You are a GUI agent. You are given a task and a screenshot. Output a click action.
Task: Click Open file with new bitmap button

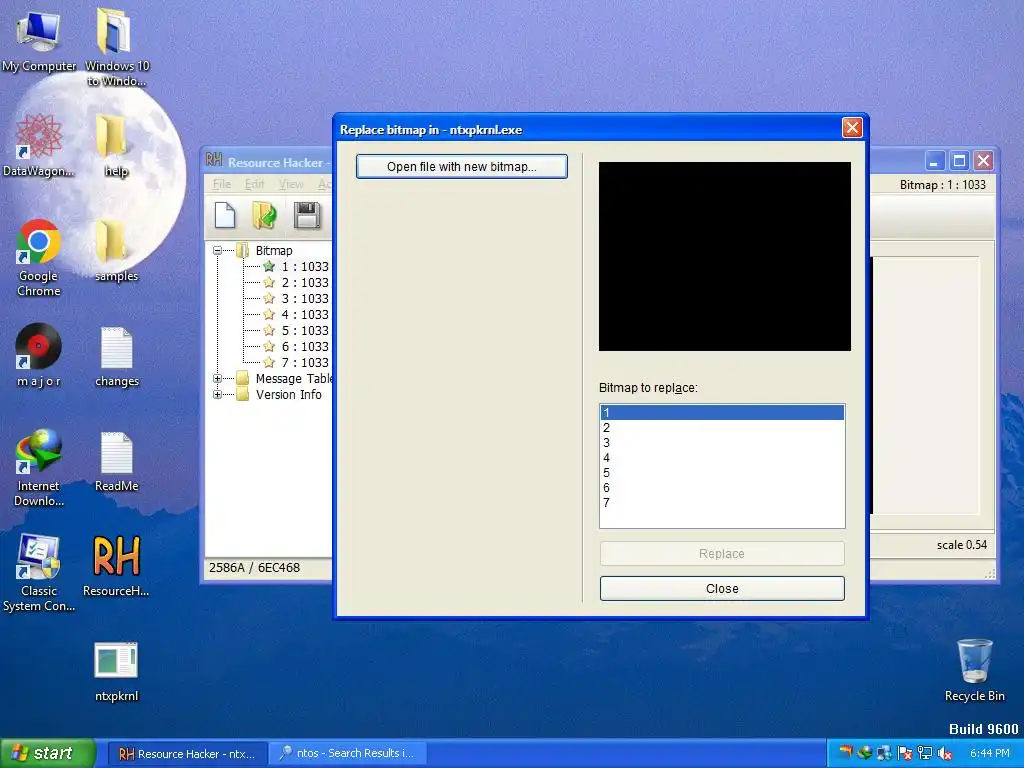[x=462, y=167]
